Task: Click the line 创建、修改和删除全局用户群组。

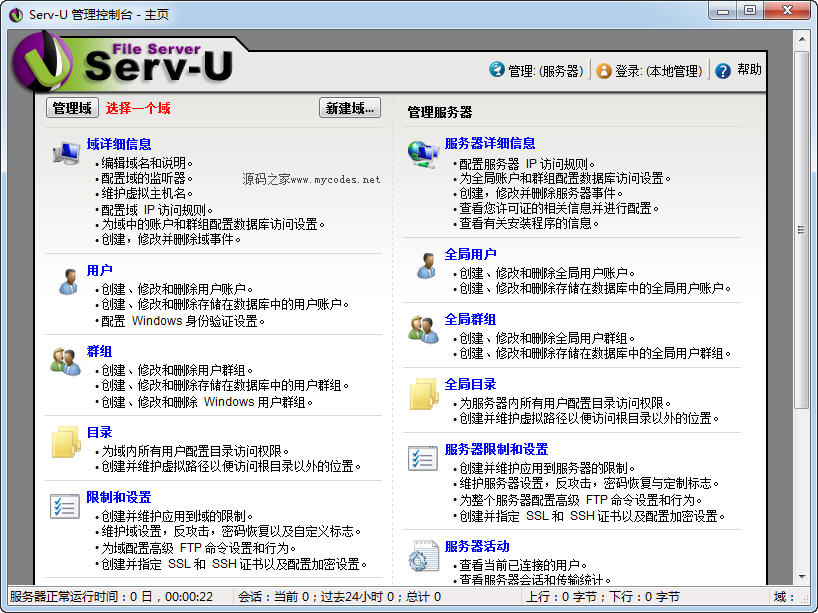Action: click(547, 339)
